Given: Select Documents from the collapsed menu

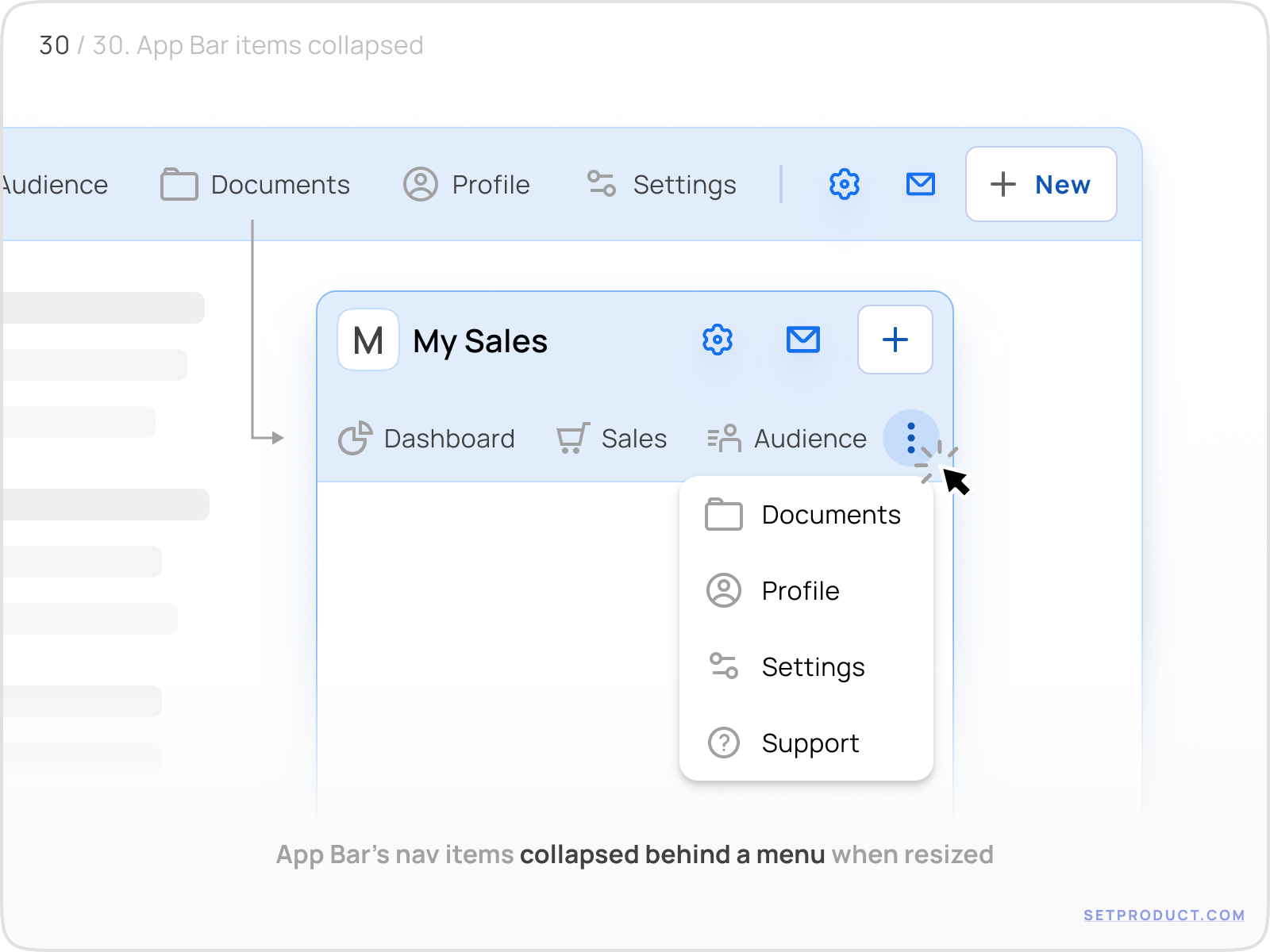Looking at the screenshot, I should pyautogui.click(x=830, y=514).
